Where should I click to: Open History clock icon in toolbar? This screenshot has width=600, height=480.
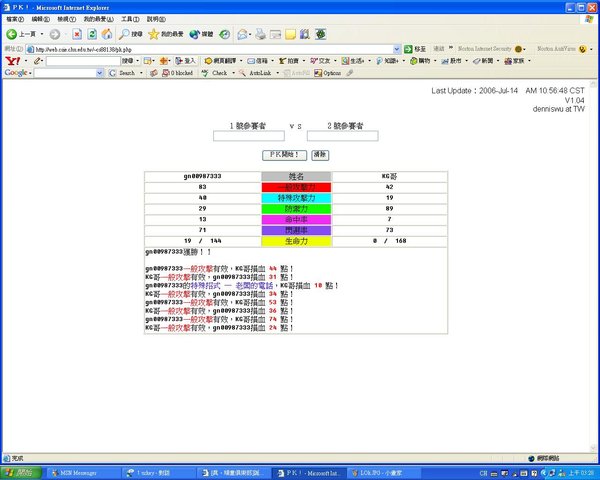point(225,34)
